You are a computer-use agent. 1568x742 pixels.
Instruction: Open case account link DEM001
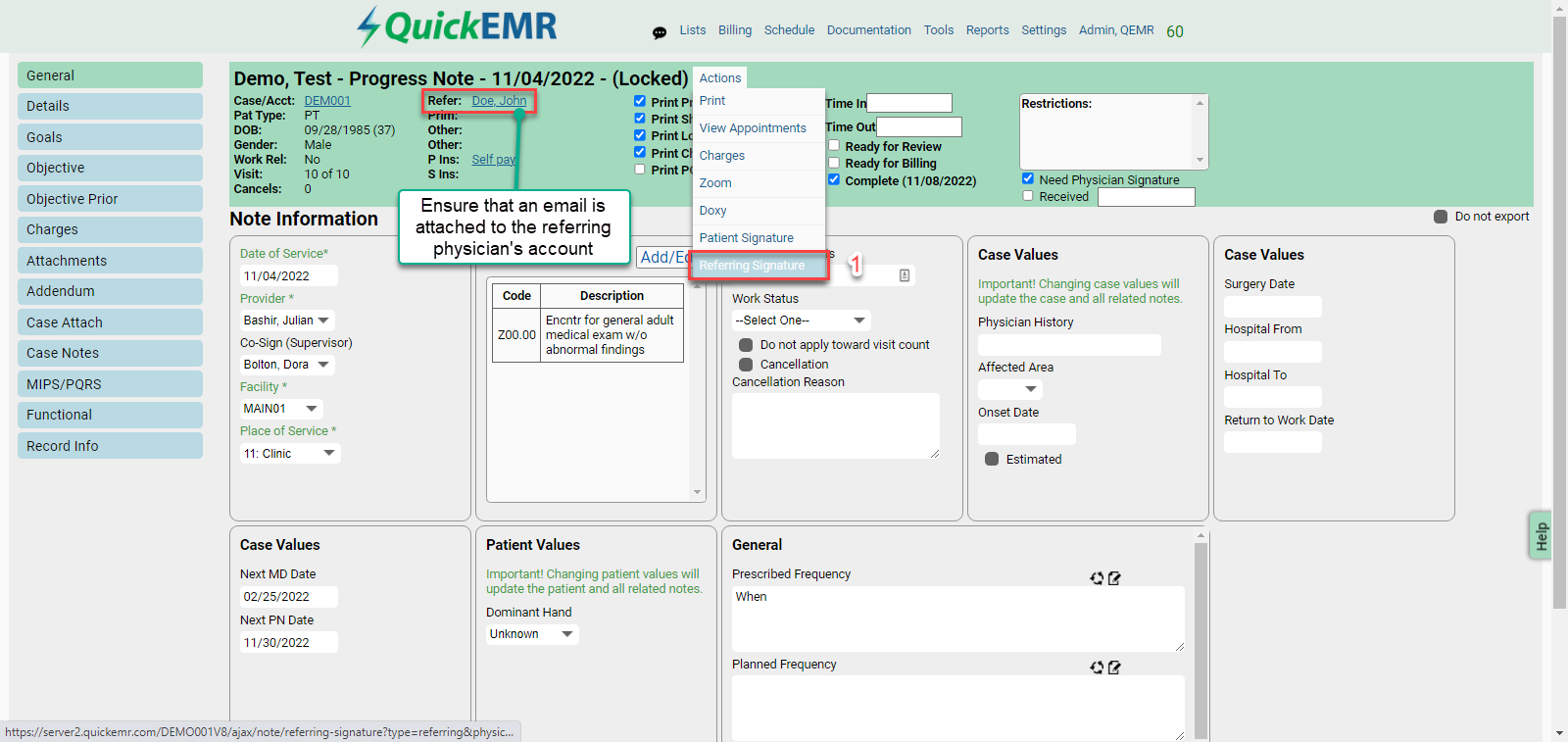(327, 101)
